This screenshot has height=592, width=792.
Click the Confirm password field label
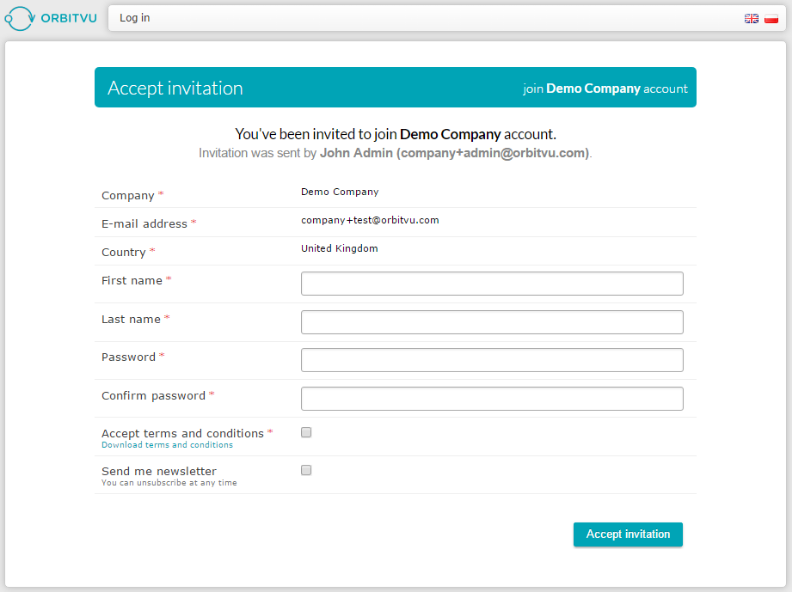pos(154,396)
